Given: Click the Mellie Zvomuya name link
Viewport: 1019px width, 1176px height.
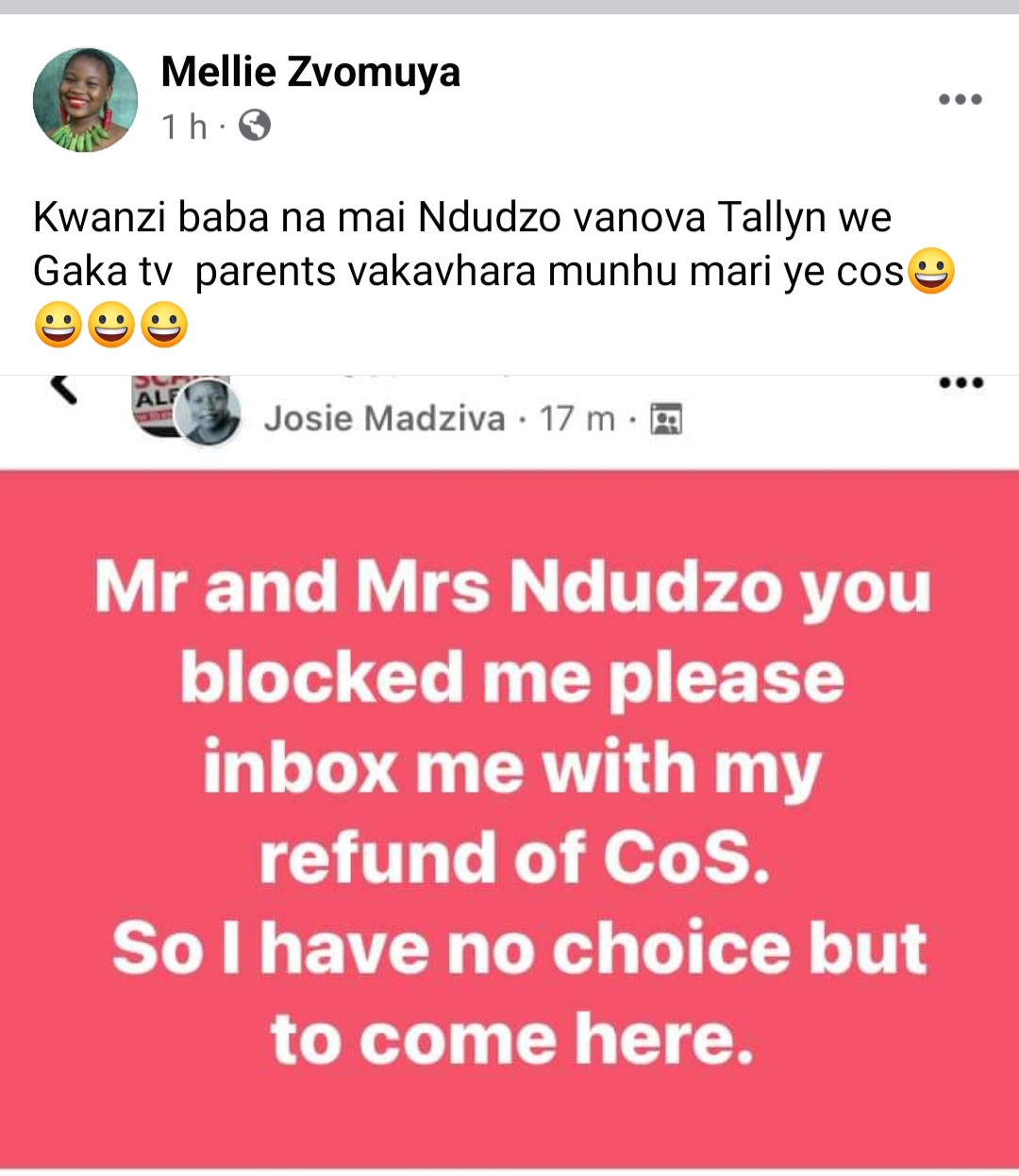Looking at the screenshot, I should (x=310, y=72).
